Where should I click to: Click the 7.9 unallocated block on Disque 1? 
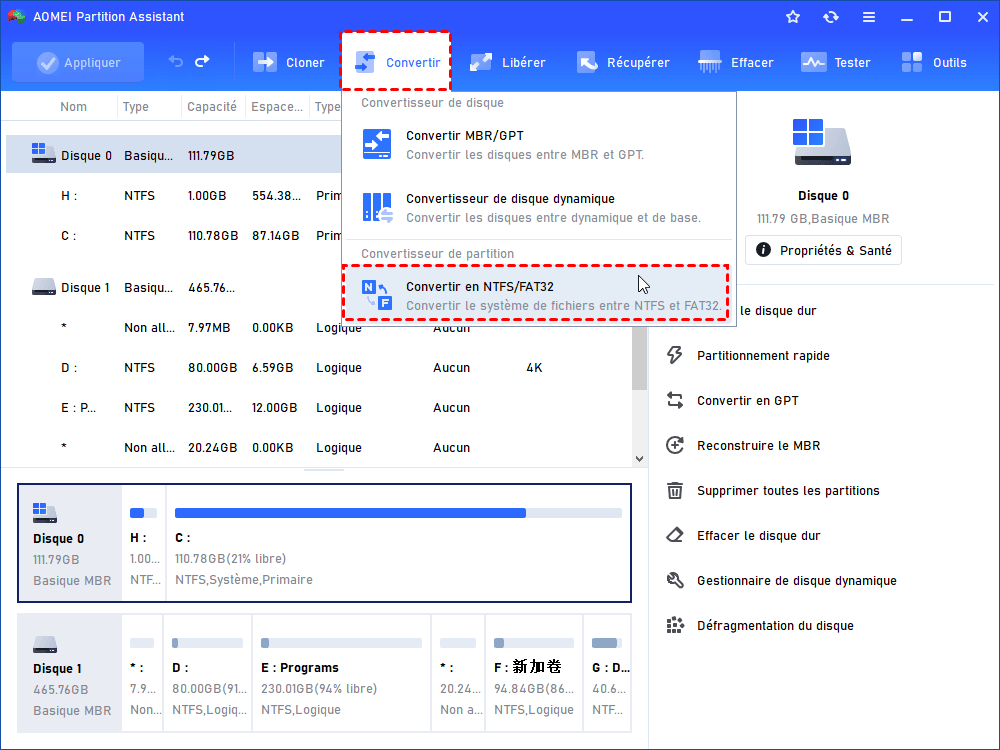pyautogui.click(x=142, y=673)
